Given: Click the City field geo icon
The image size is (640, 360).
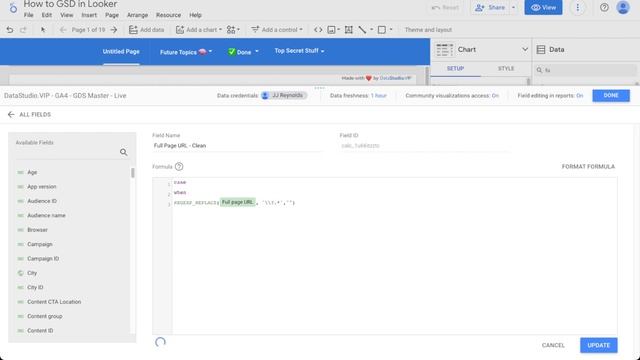Looking at the screenshot, I should [20, 273].
